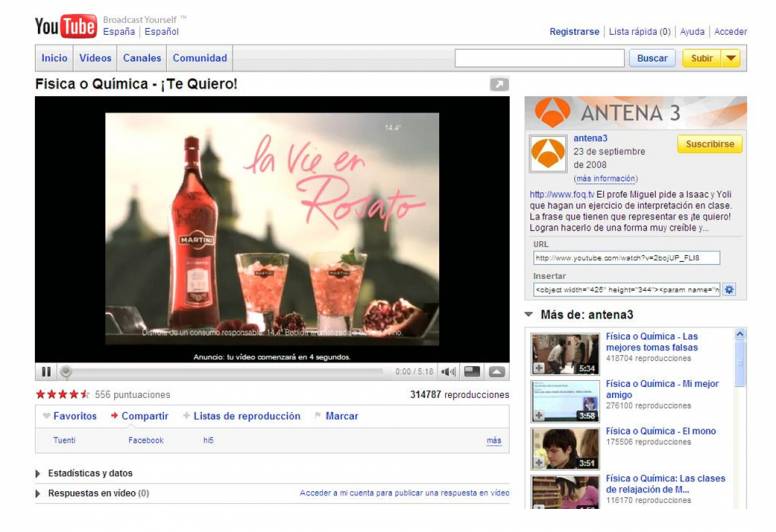776x532 pixels.
Task: Rate the video with the fifth star
Action: click(85, 395)
